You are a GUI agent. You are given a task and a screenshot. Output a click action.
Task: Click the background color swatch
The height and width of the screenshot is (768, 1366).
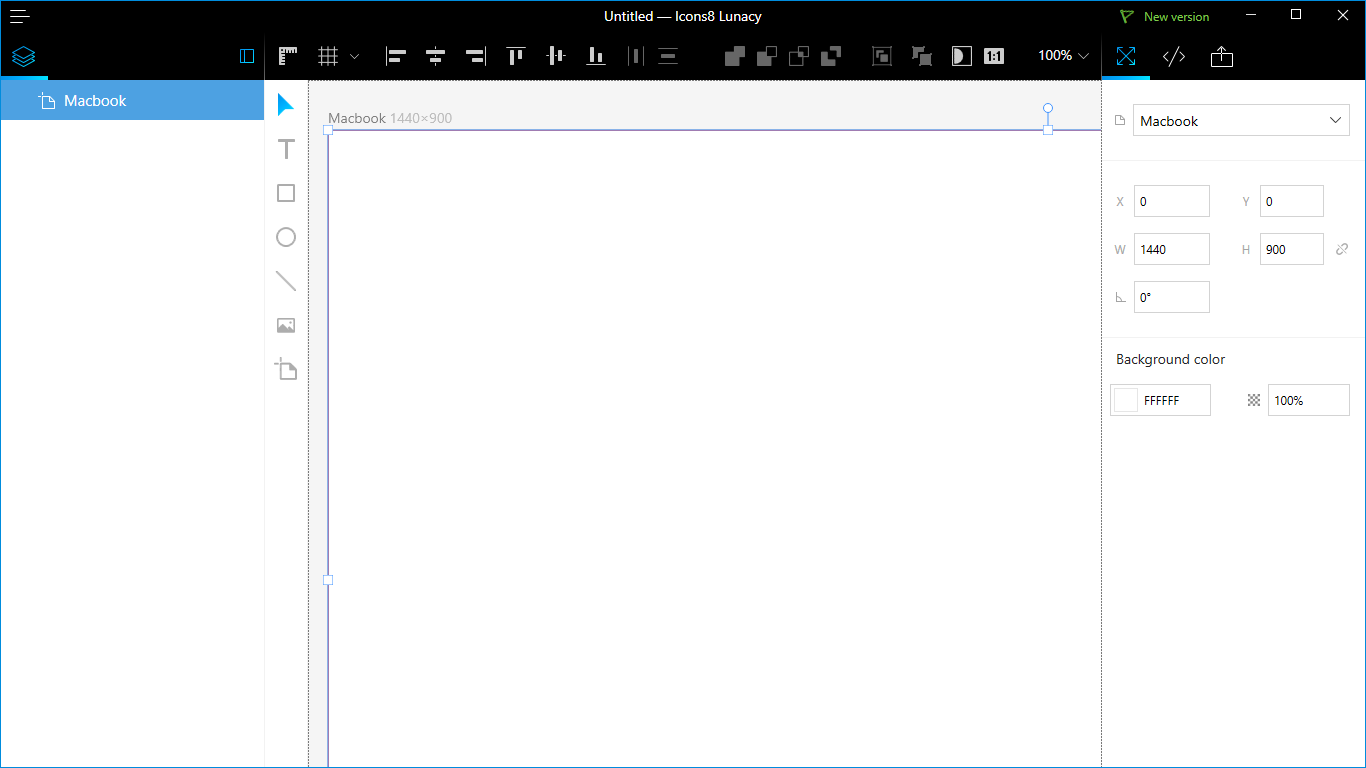(x=1127, y=400)
